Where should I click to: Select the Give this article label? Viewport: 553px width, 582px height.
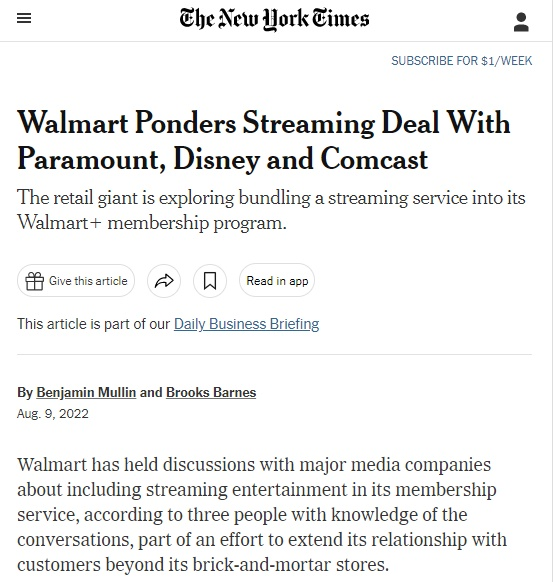click(x=88, y=281)
